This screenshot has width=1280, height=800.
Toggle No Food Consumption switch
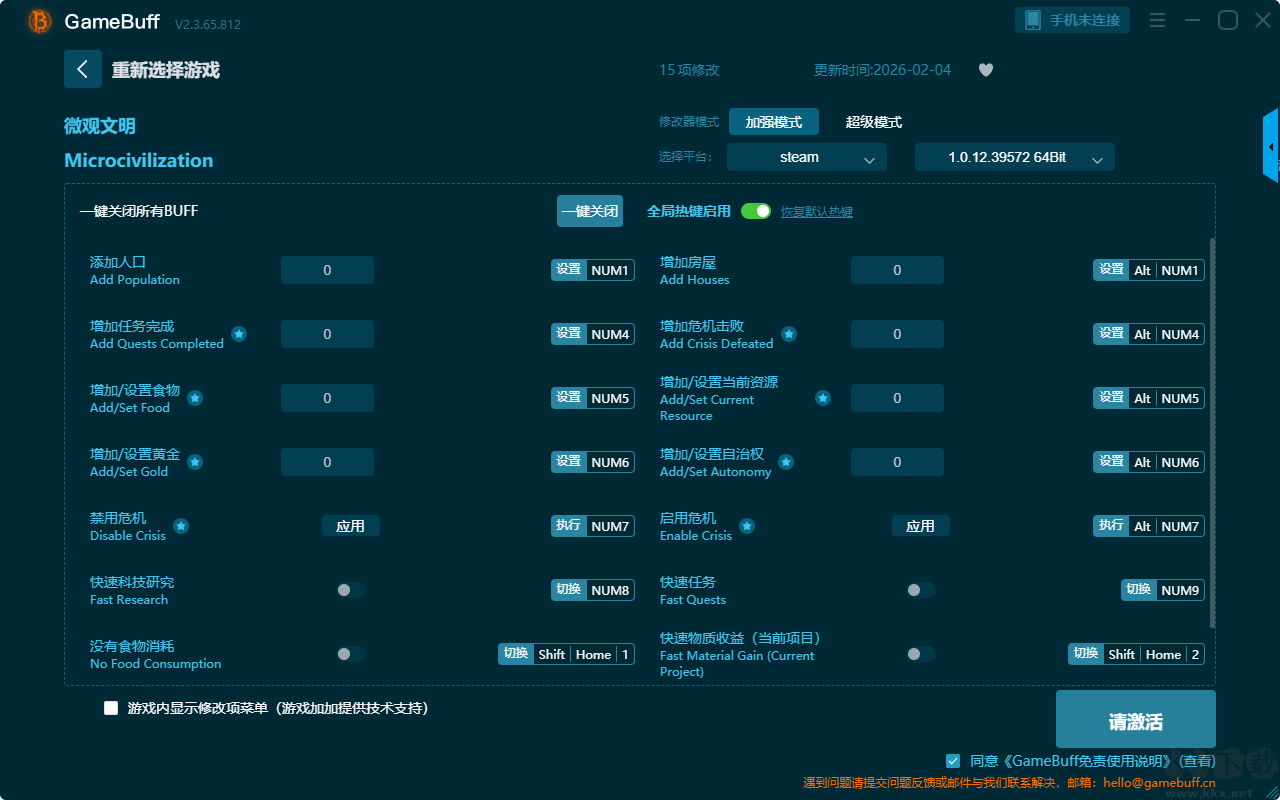click(351, 654)
